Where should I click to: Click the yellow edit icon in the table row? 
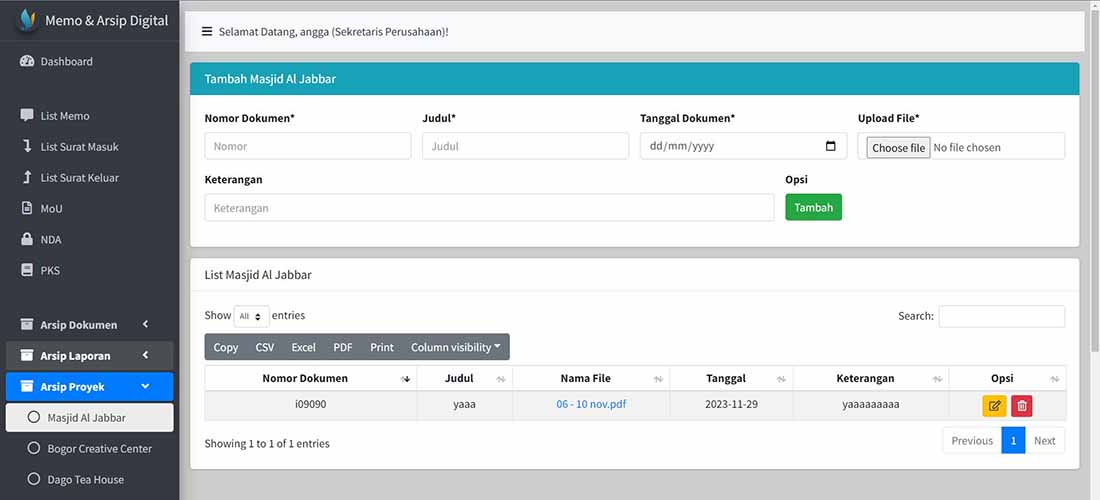[994, 405]
